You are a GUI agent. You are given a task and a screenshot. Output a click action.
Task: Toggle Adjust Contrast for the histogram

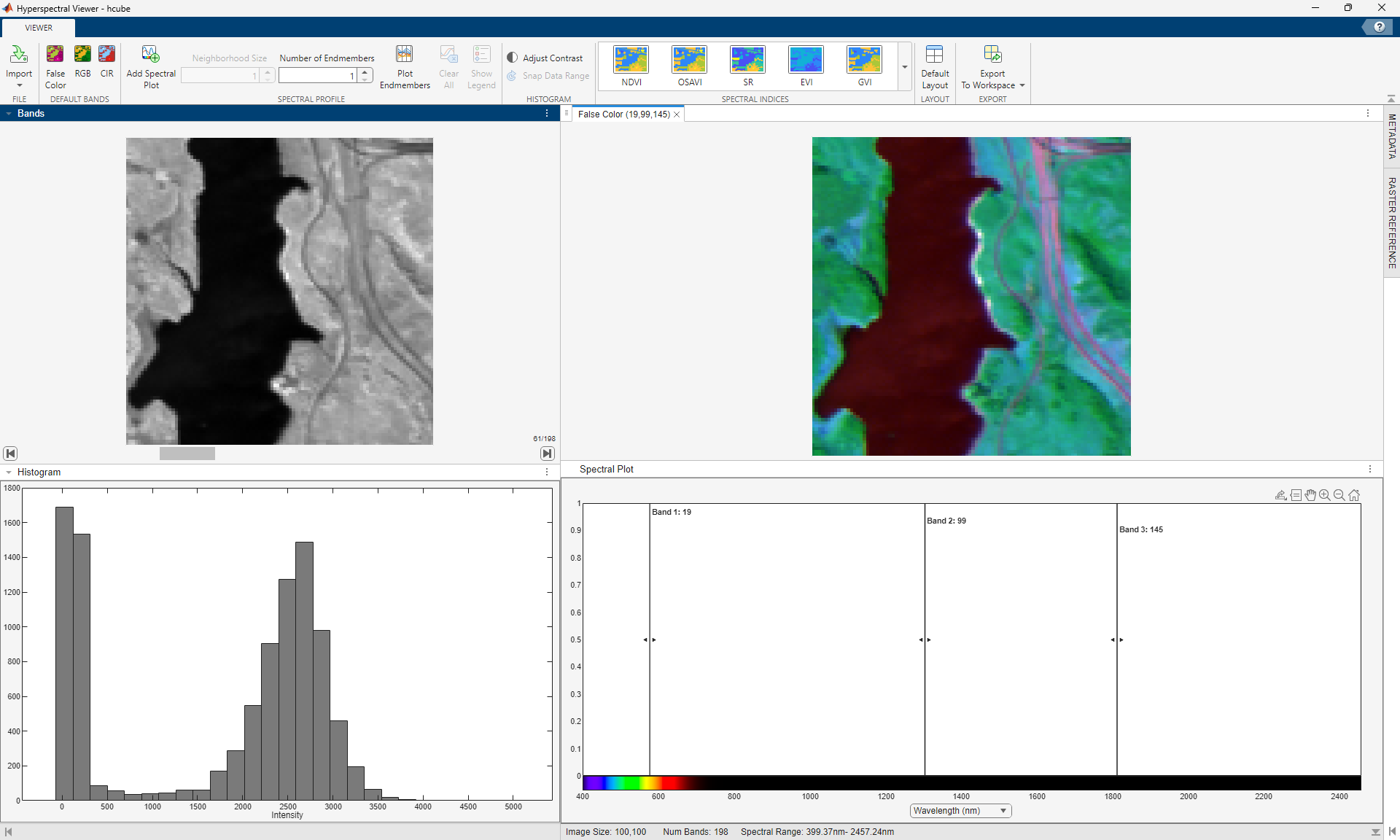(545, 58)
